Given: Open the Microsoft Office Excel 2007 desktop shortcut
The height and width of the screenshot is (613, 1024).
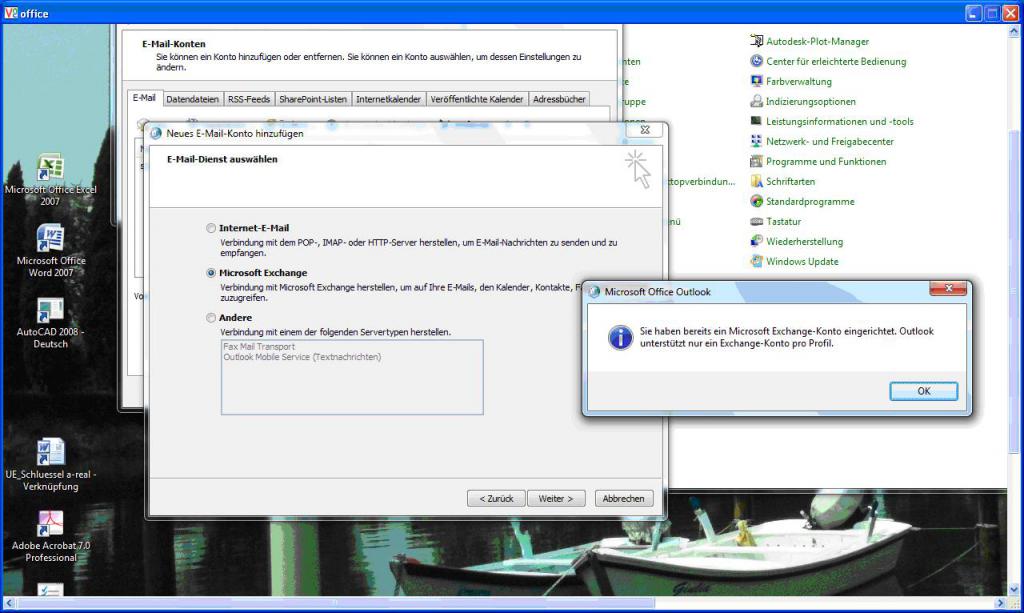Looking at the screenshot, I should click(50, 168).
